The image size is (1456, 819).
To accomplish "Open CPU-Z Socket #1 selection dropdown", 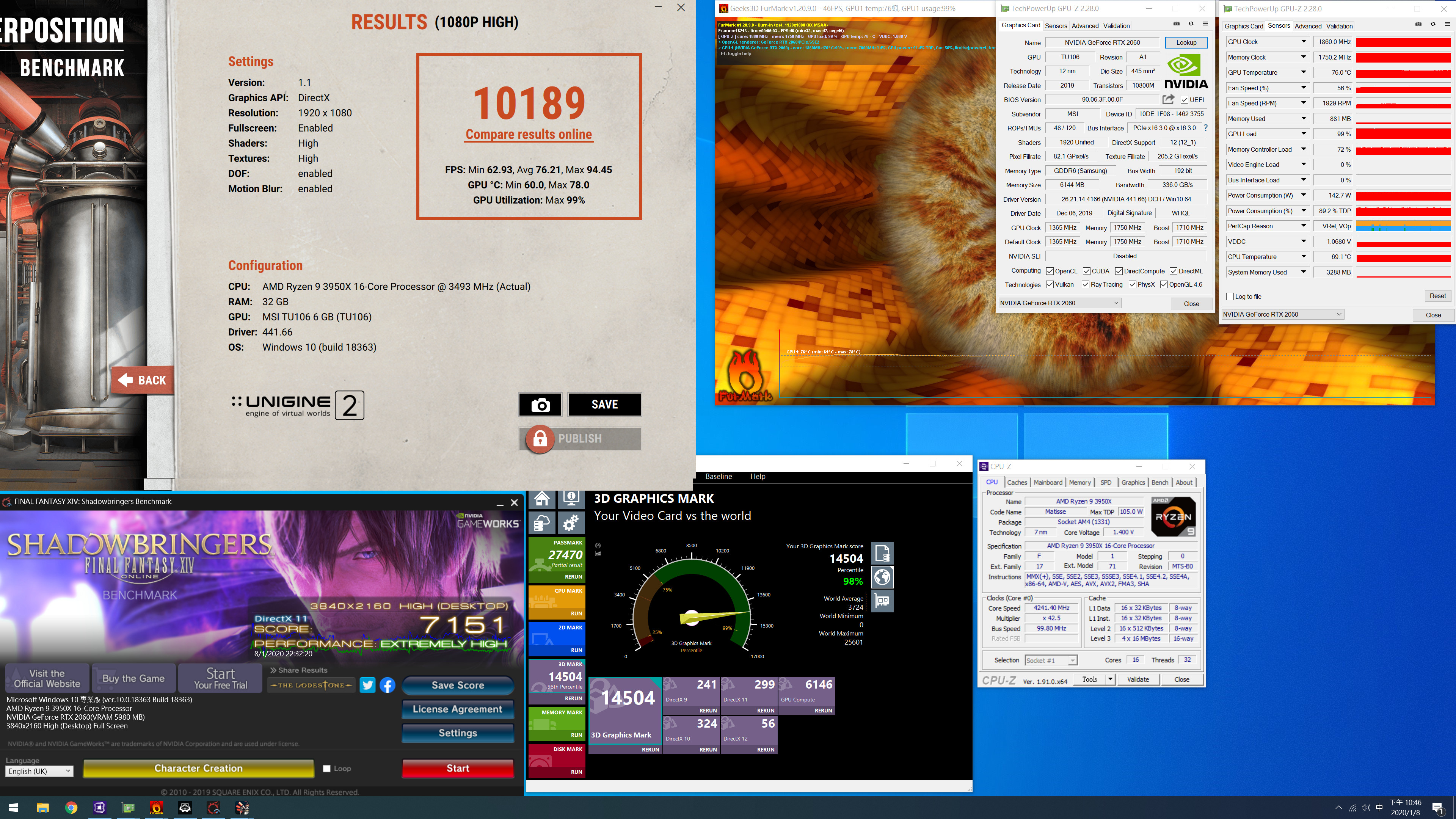I will pyautogui.click(x=1051, y=660).
